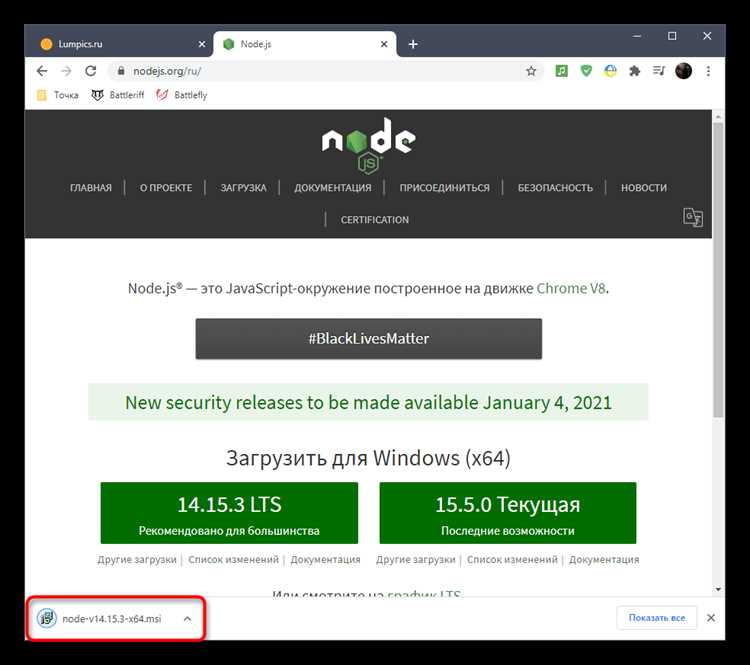The width and height of the screenshot is (750, 665).
Task: Click the scrollbar down arrow
Action: click(x=718, y=589)
